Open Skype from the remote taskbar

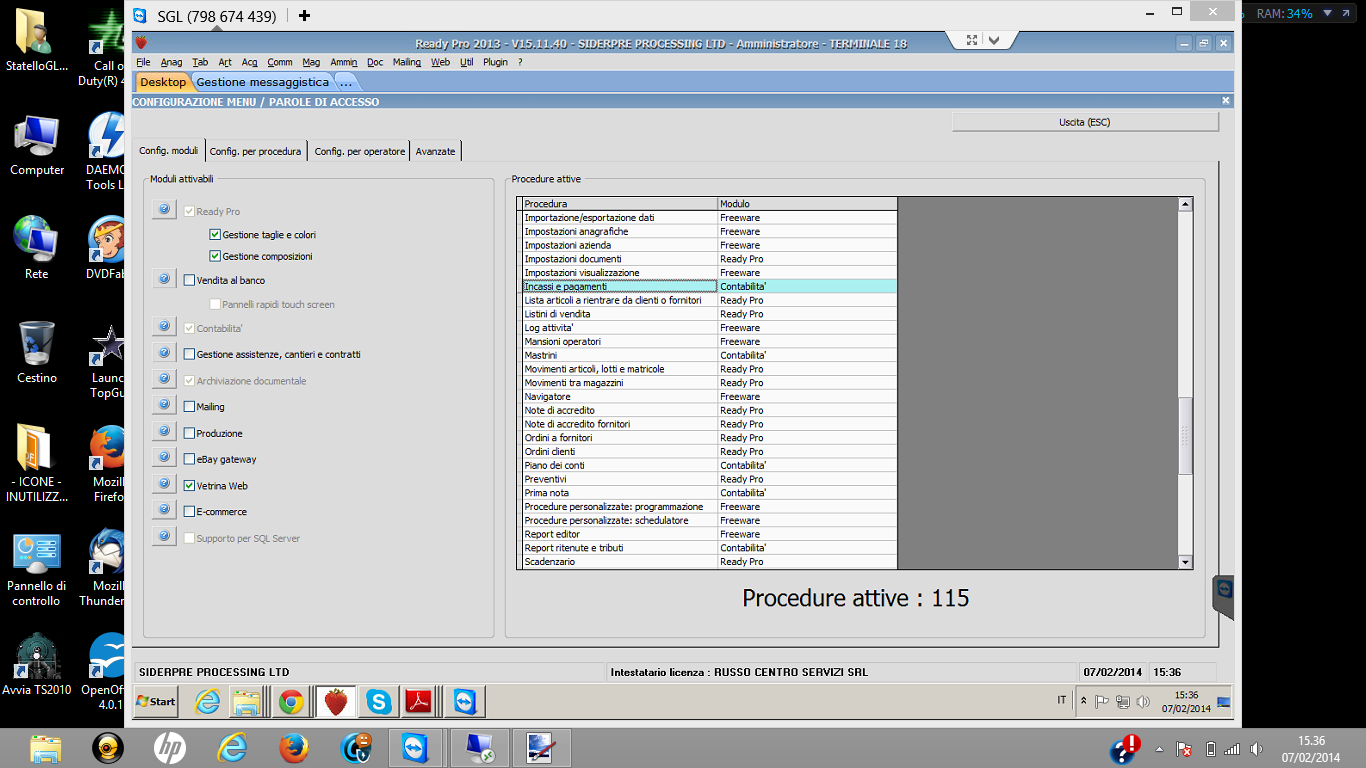pos(378,702)
